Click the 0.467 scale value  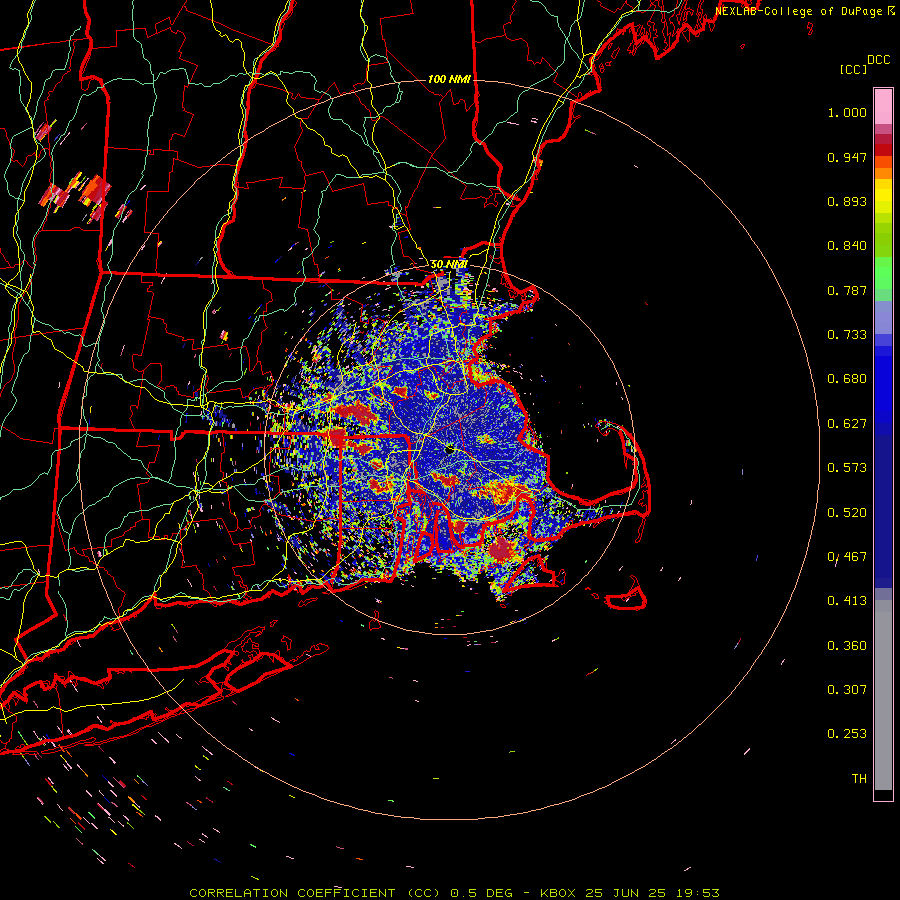pyautogui.click(x=847, y=557)
